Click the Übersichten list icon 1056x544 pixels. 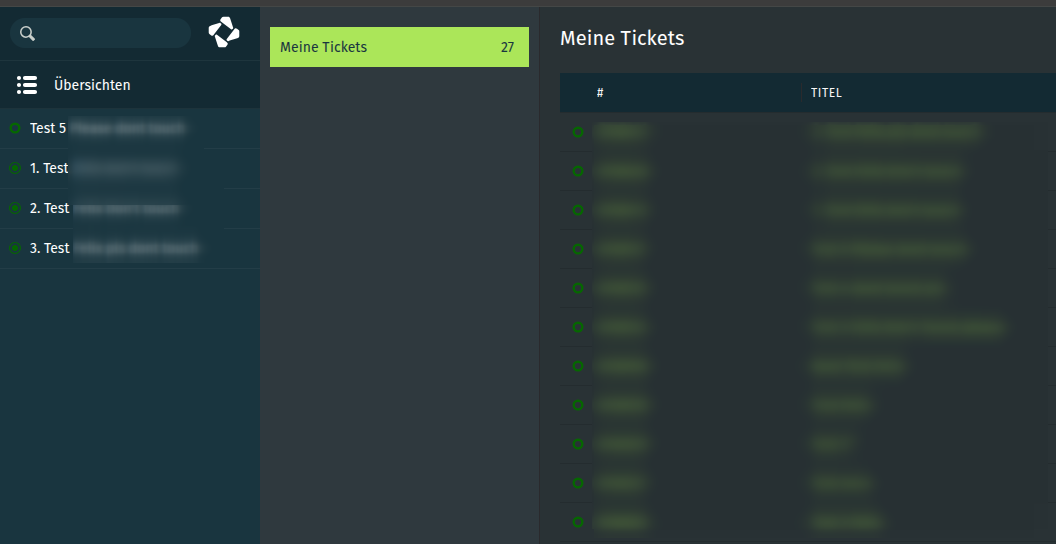pos(27,85)
